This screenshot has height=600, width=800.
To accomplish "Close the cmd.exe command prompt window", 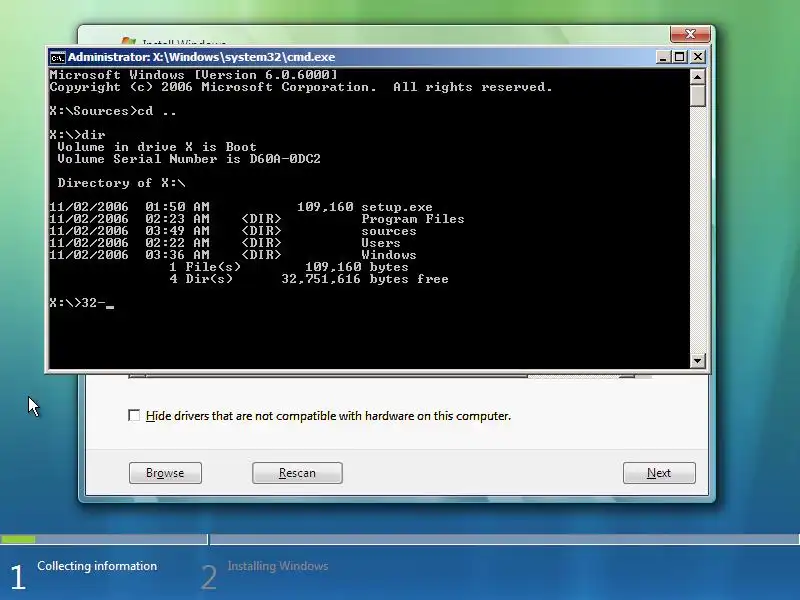I will (x=697, y=57).
